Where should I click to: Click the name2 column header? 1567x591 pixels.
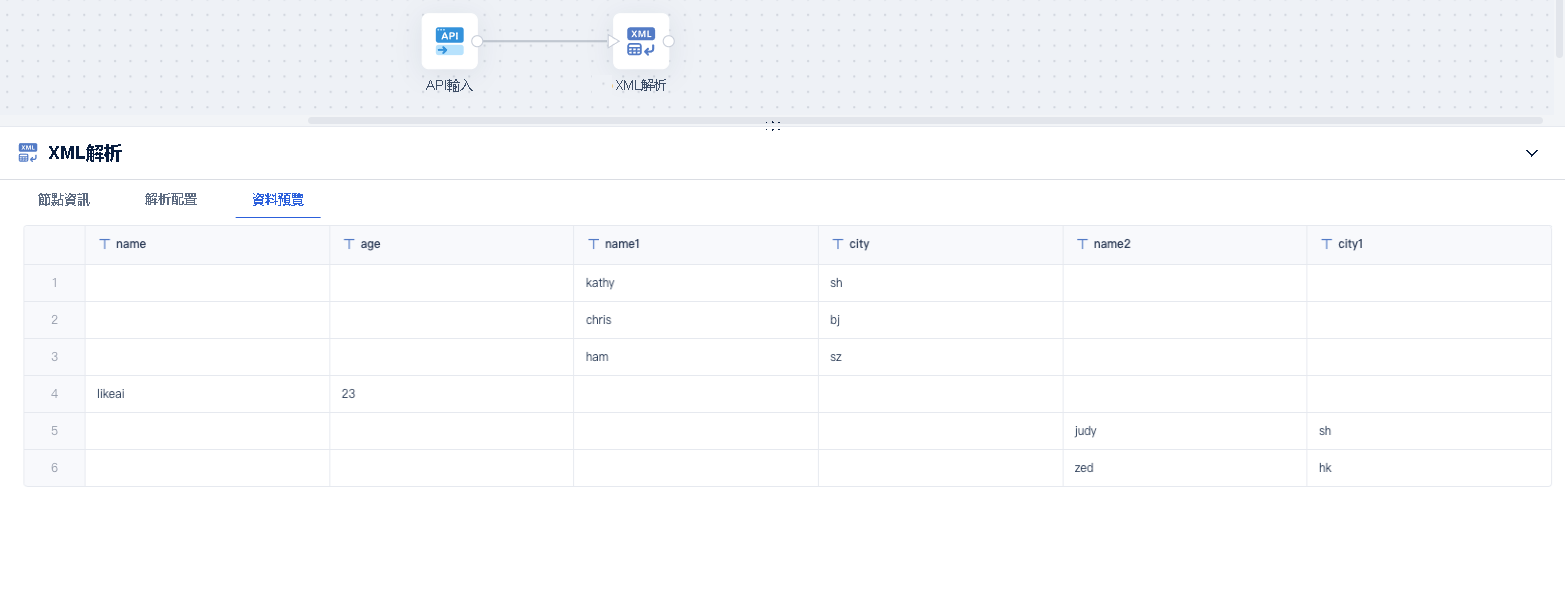[1185, 244]
